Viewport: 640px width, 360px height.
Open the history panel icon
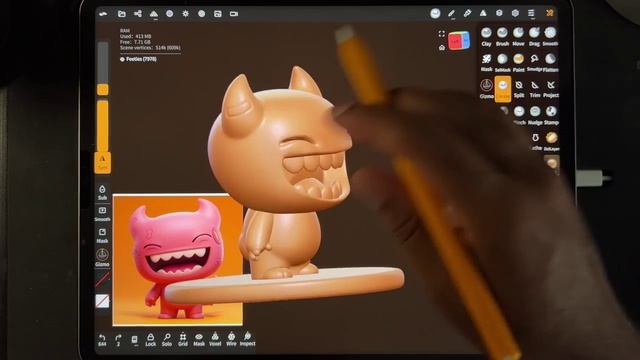coord(134,340)
